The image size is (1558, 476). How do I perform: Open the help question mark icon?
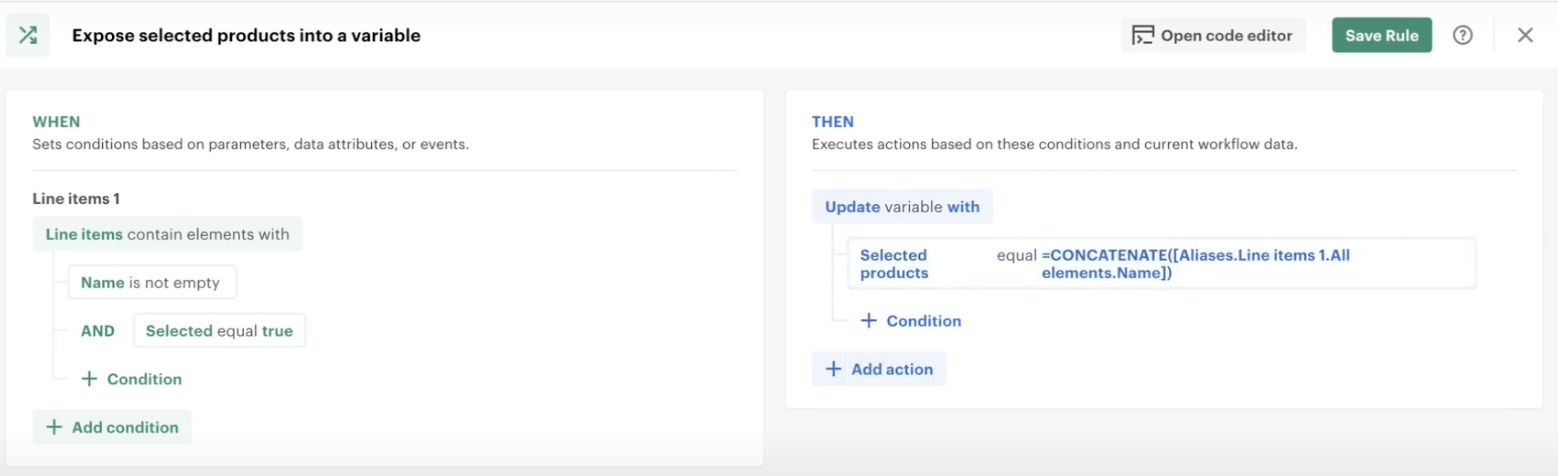click(x=1463, y=35)
